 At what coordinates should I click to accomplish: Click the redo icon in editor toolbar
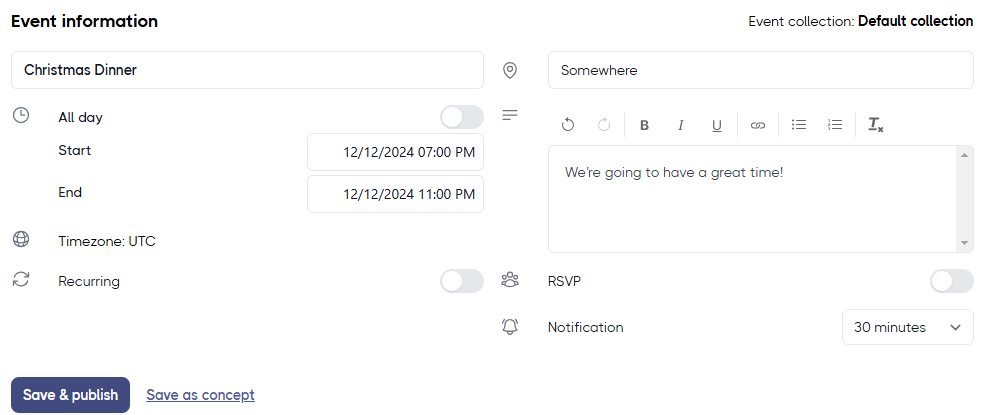604,125
